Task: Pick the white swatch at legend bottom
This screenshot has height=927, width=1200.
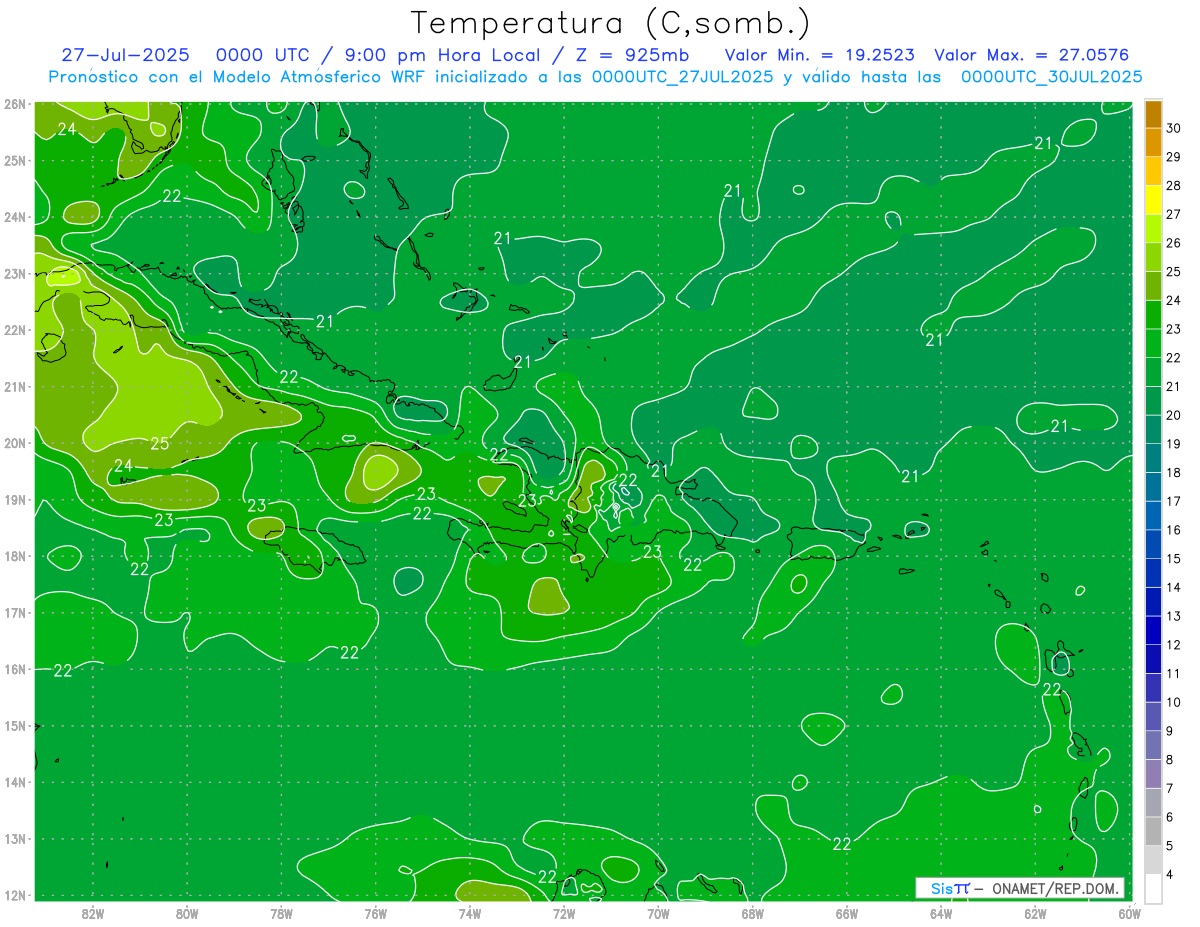Action: click(1153, 888)
